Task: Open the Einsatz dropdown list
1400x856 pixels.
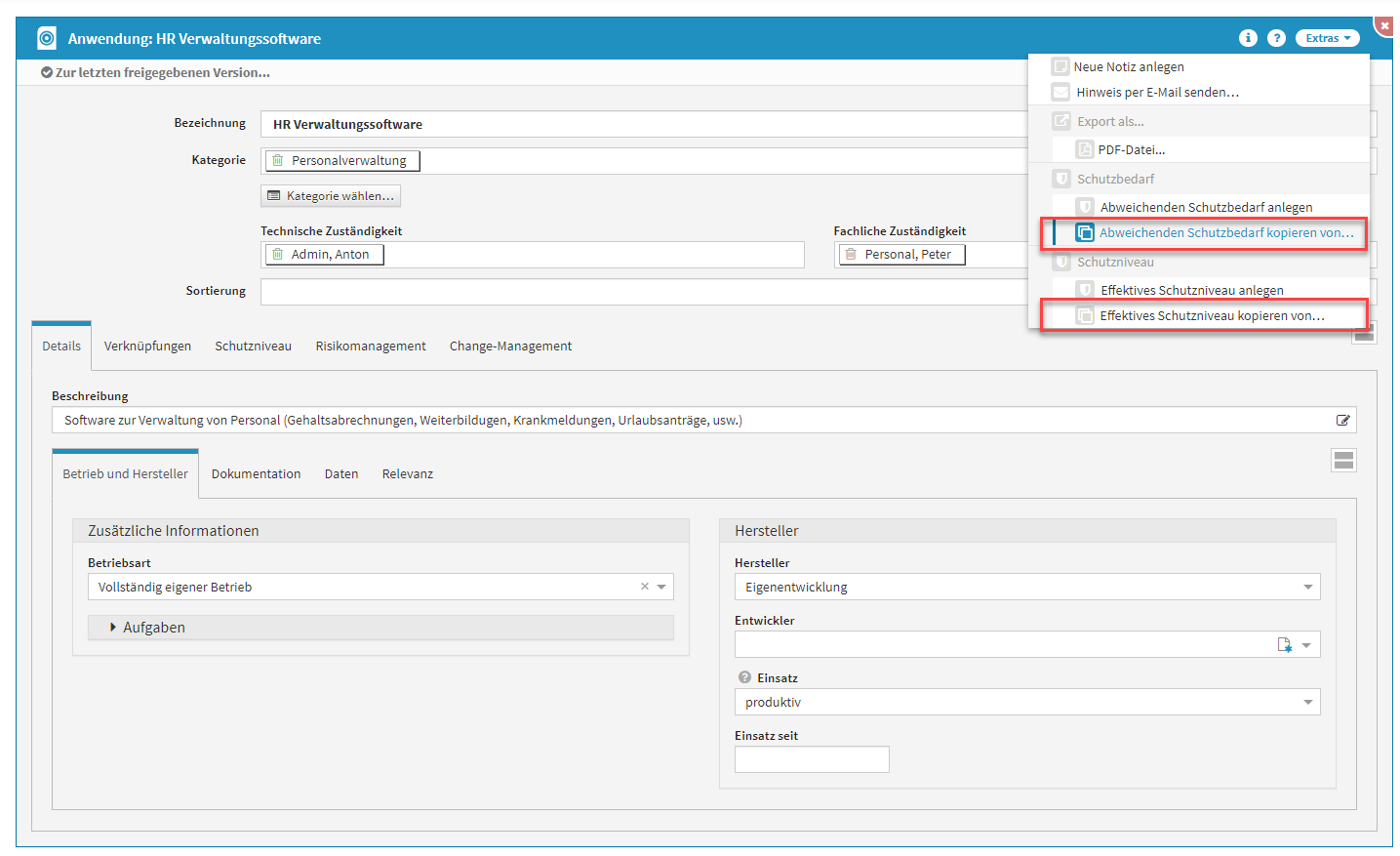Action: click(1307, 703)
